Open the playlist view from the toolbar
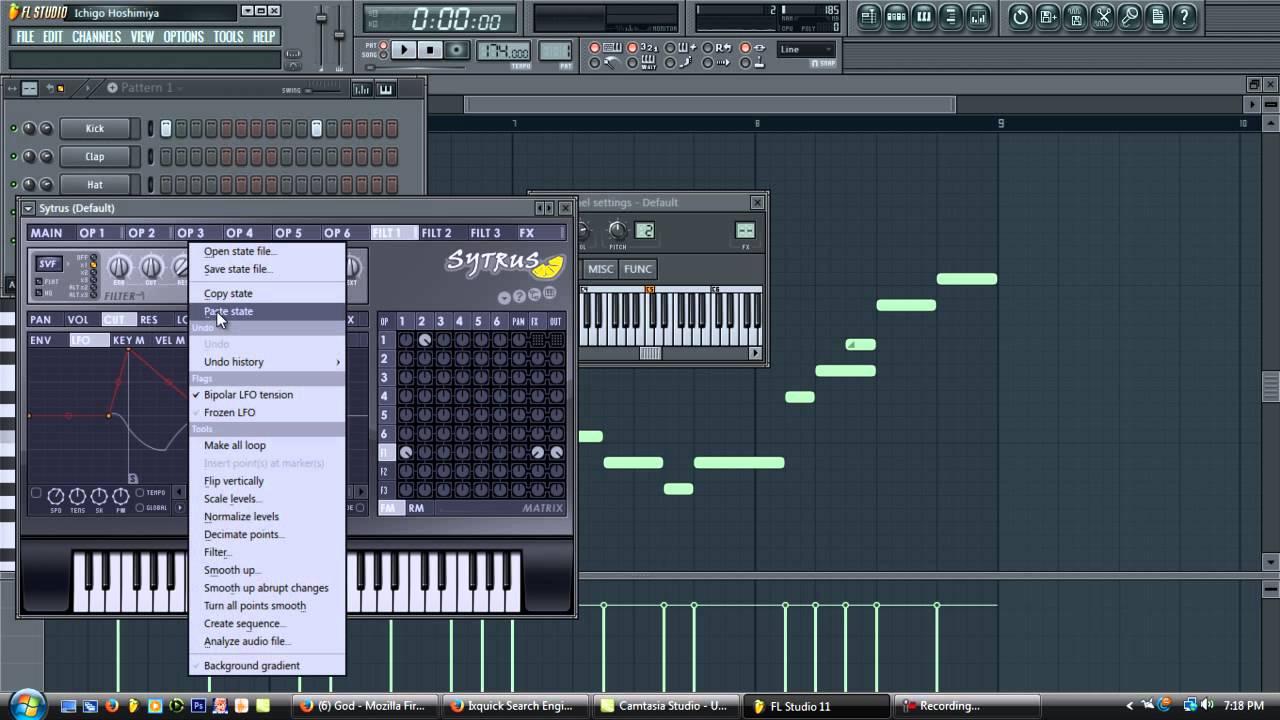The height and width of the screenshot is (720, 1280). [869, 16]
